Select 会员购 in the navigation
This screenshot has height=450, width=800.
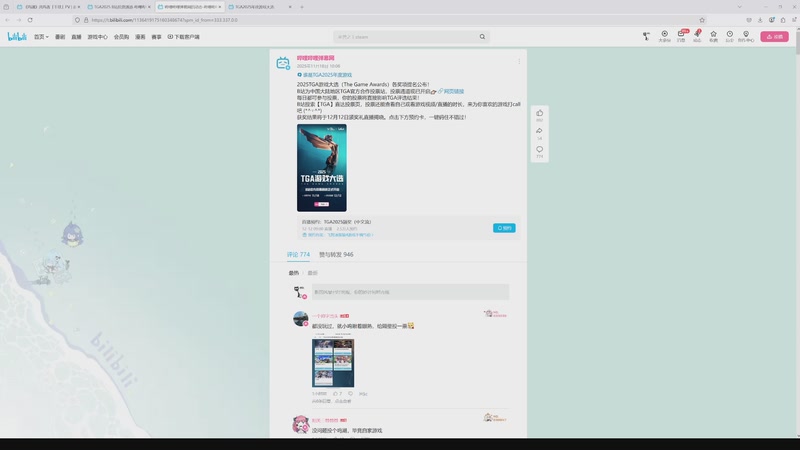tap(121, 37)
